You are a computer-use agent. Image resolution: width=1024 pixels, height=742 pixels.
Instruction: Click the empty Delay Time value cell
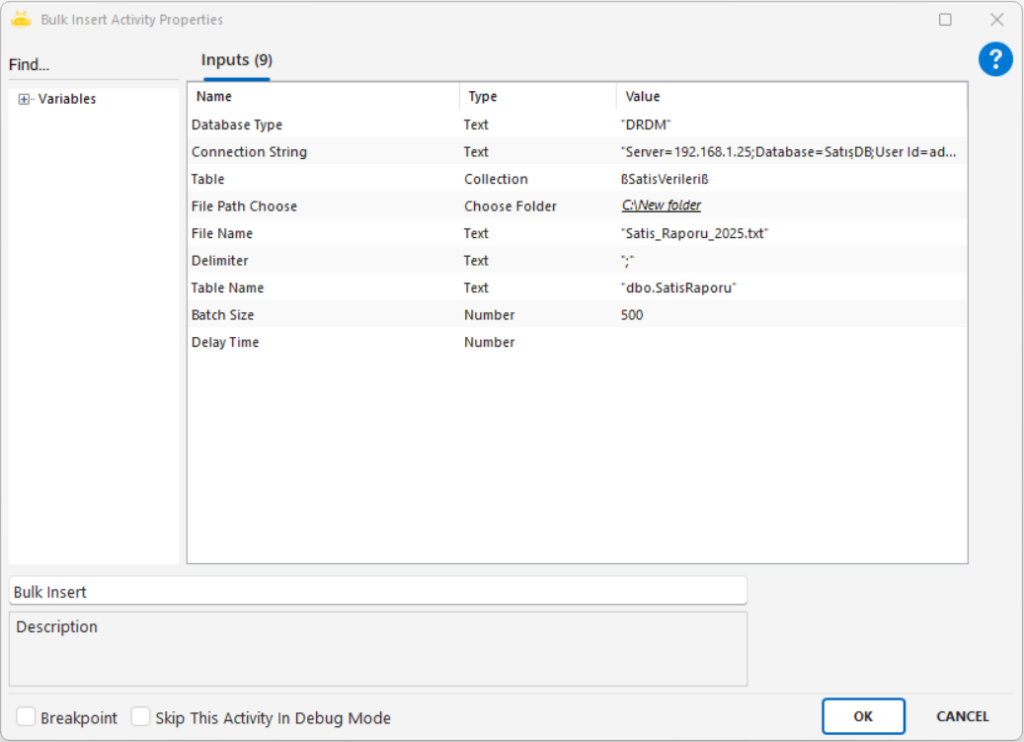[790, 342]
